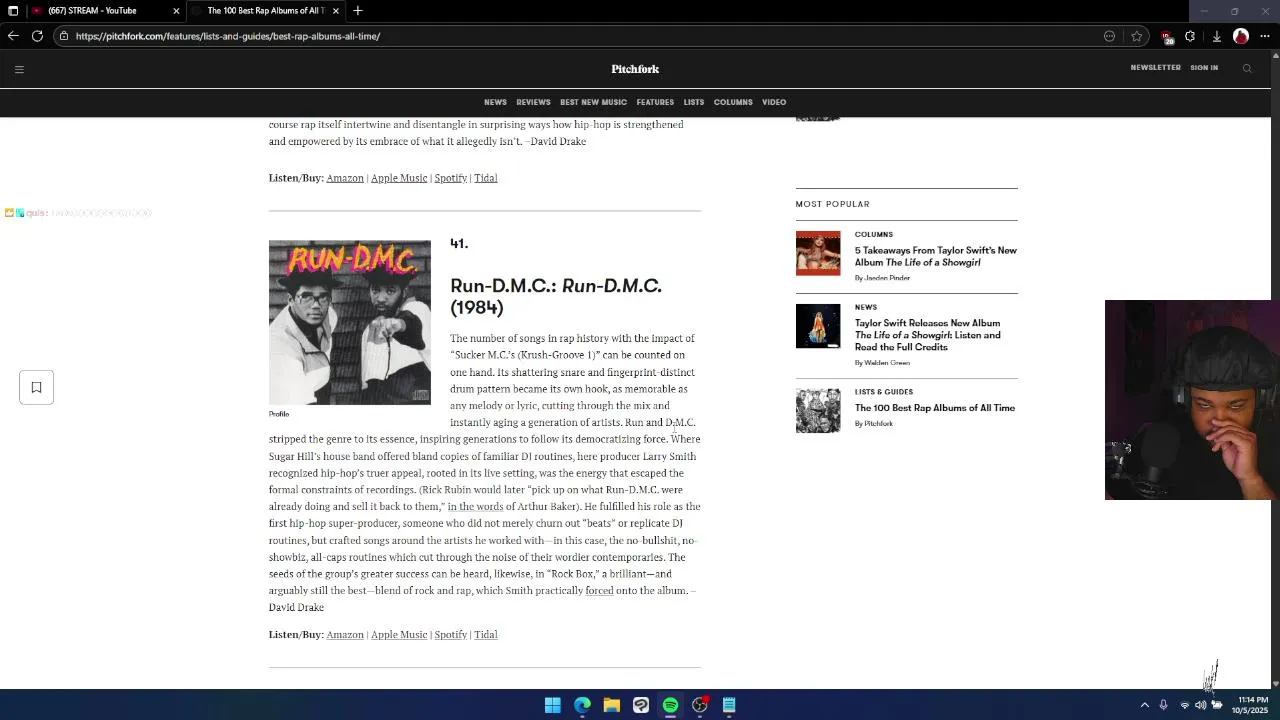Show hidden system tray icons chevron
The image size is (1280, 720).
pos(1145,705)
